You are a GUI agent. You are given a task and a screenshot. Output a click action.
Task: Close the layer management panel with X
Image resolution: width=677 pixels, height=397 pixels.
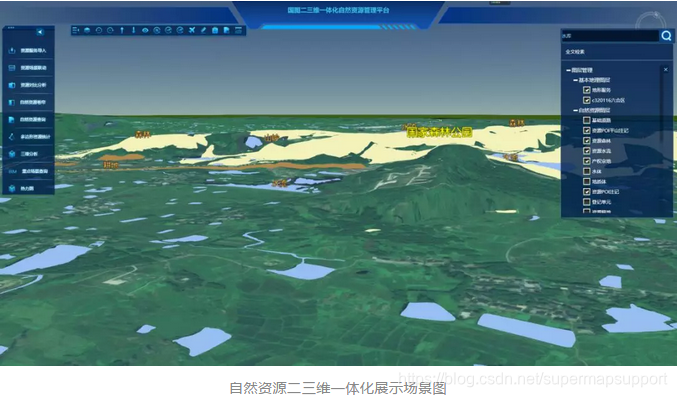coord(666,70)
